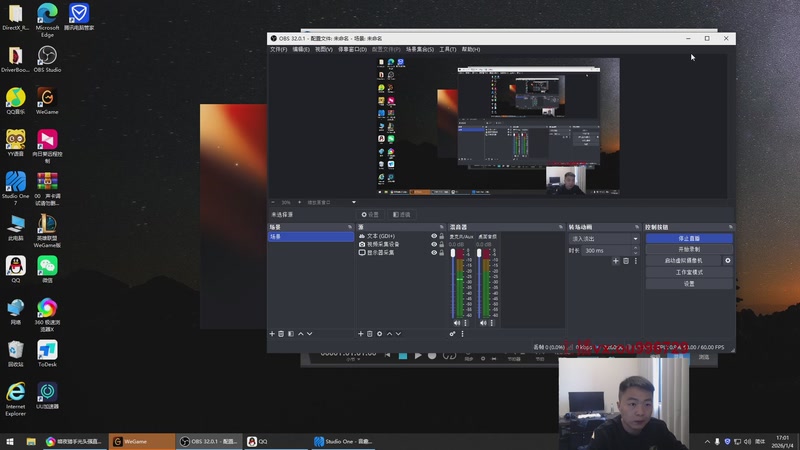Move scene up arrow in Scenes panel
This screenshot has width=800, height=450.
pyautogui.click(x=301, y=334)
